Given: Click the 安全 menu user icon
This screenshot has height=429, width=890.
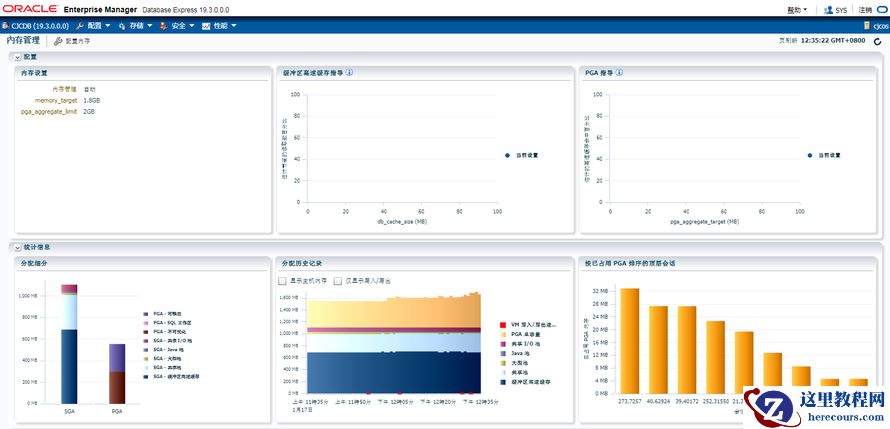Looking at the screenshot, I should [x=163, y=26].
